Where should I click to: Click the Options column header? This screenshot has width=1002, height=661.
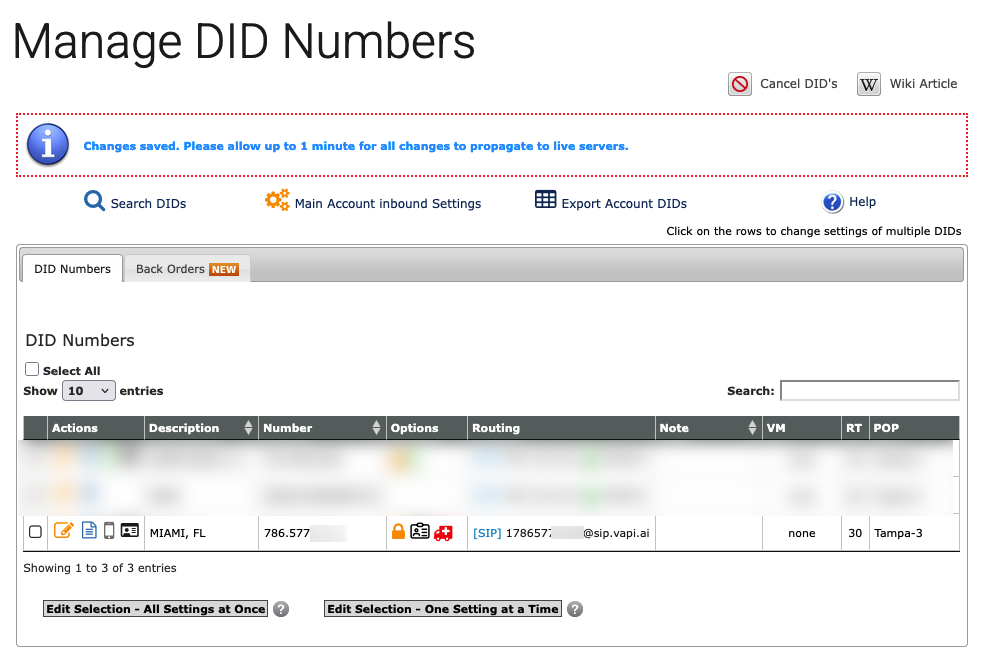click(x=426, y=428)
